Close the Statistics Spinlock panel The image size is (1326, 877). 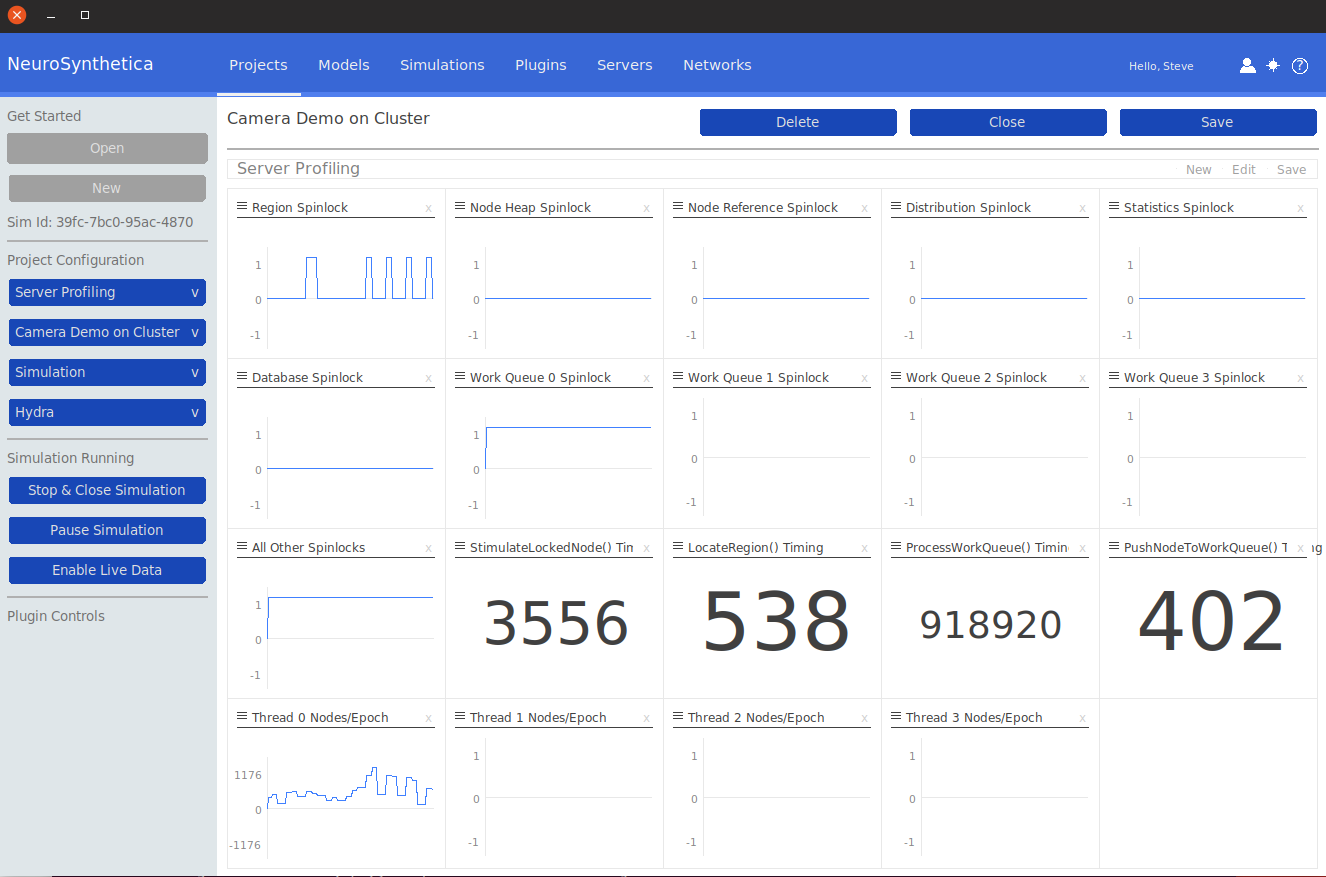[x=1300, y=209]
